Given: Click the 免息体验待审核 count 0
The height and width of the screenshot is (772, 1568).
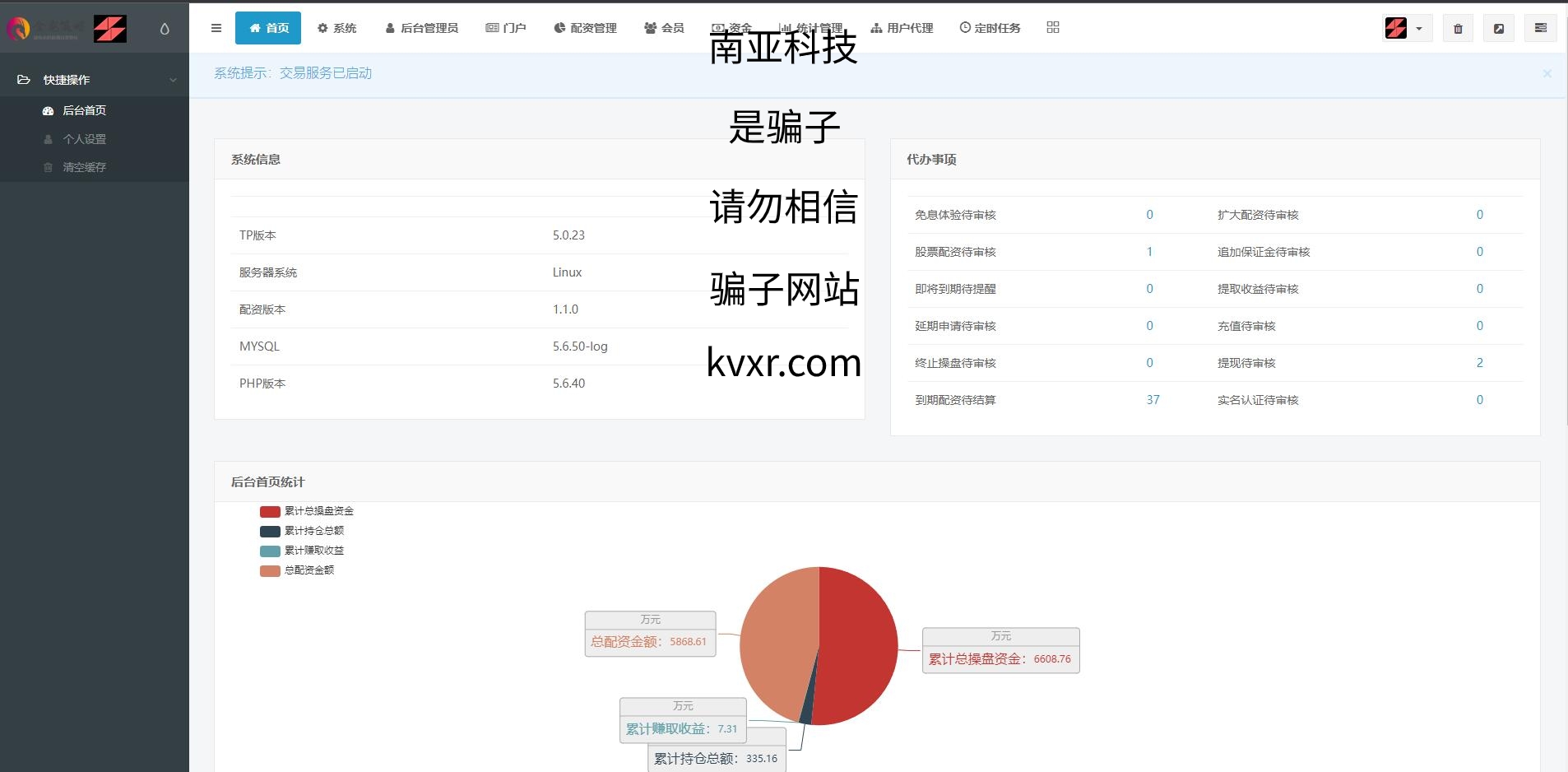Looking at the screenshot, I should coord(1149,215).
